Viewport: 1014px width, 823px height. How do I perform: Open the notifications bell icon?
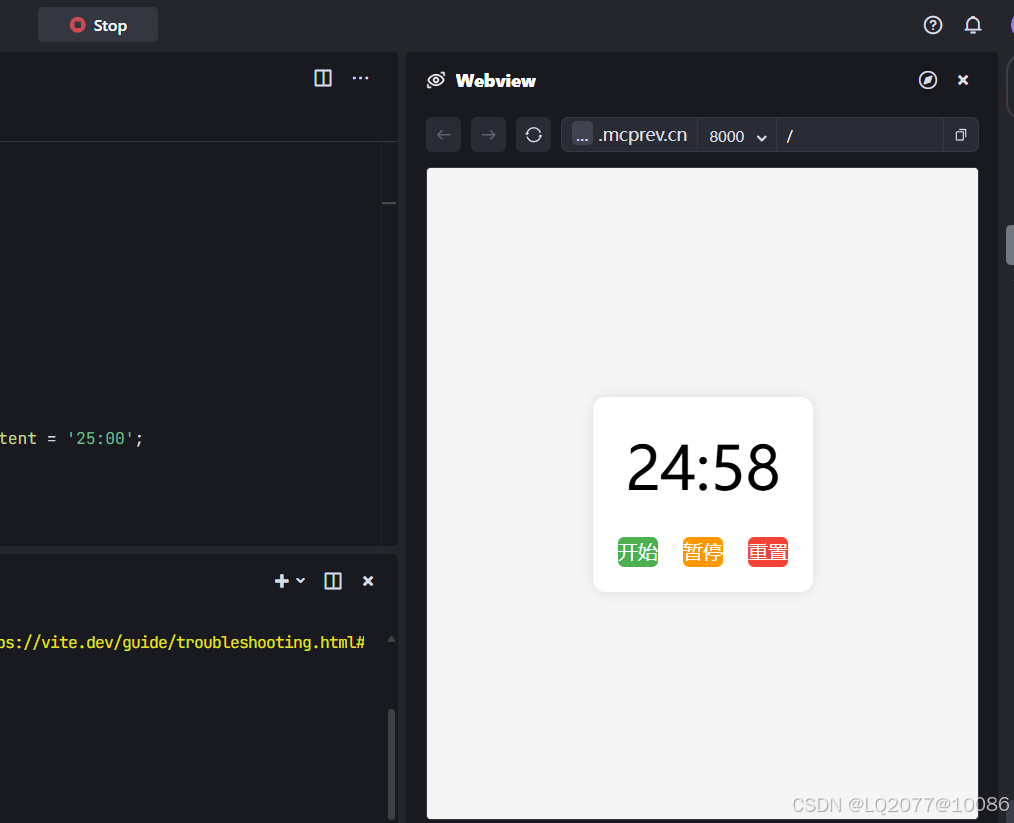pyautogui.click(x=973, y=25)
